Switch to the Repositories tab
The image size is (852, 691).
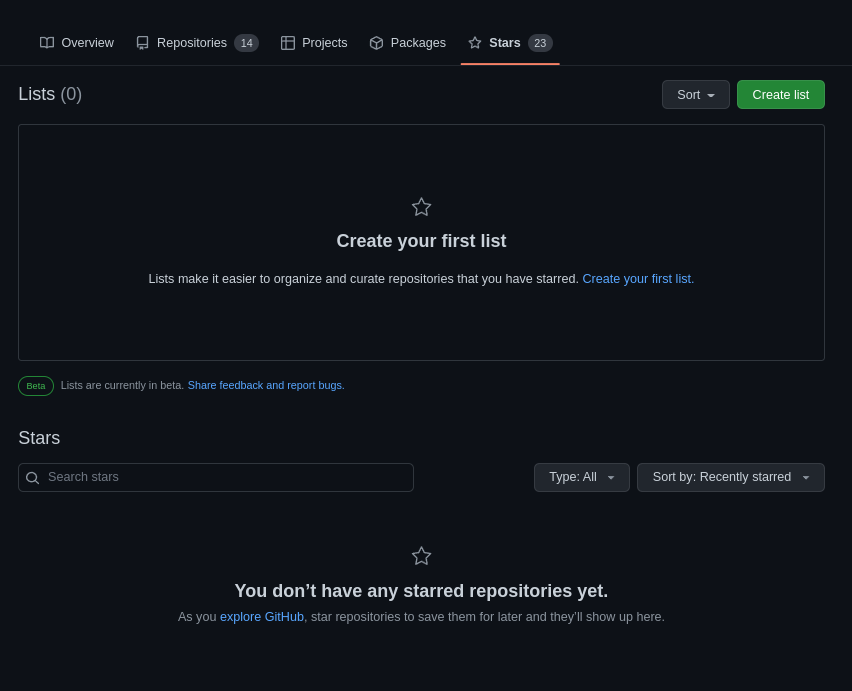tap(197, 43)
